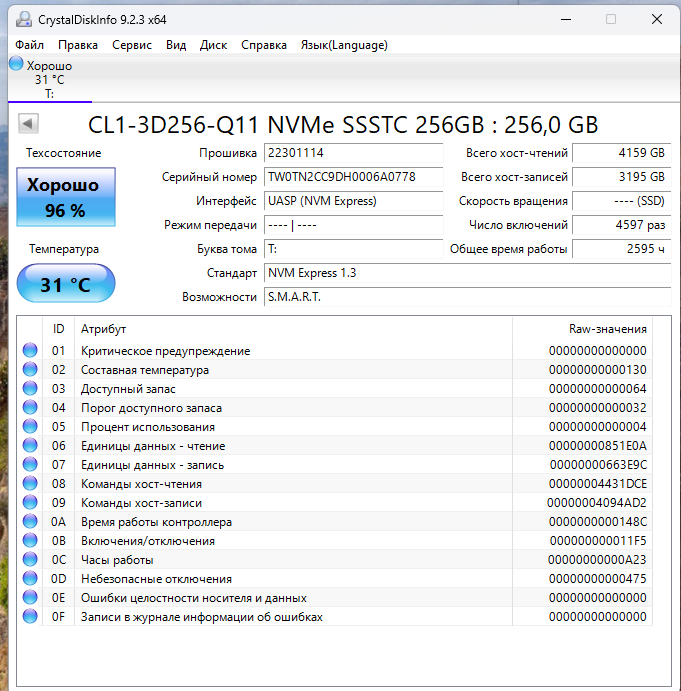Click raw value 0000000000A23

(597, 560)
